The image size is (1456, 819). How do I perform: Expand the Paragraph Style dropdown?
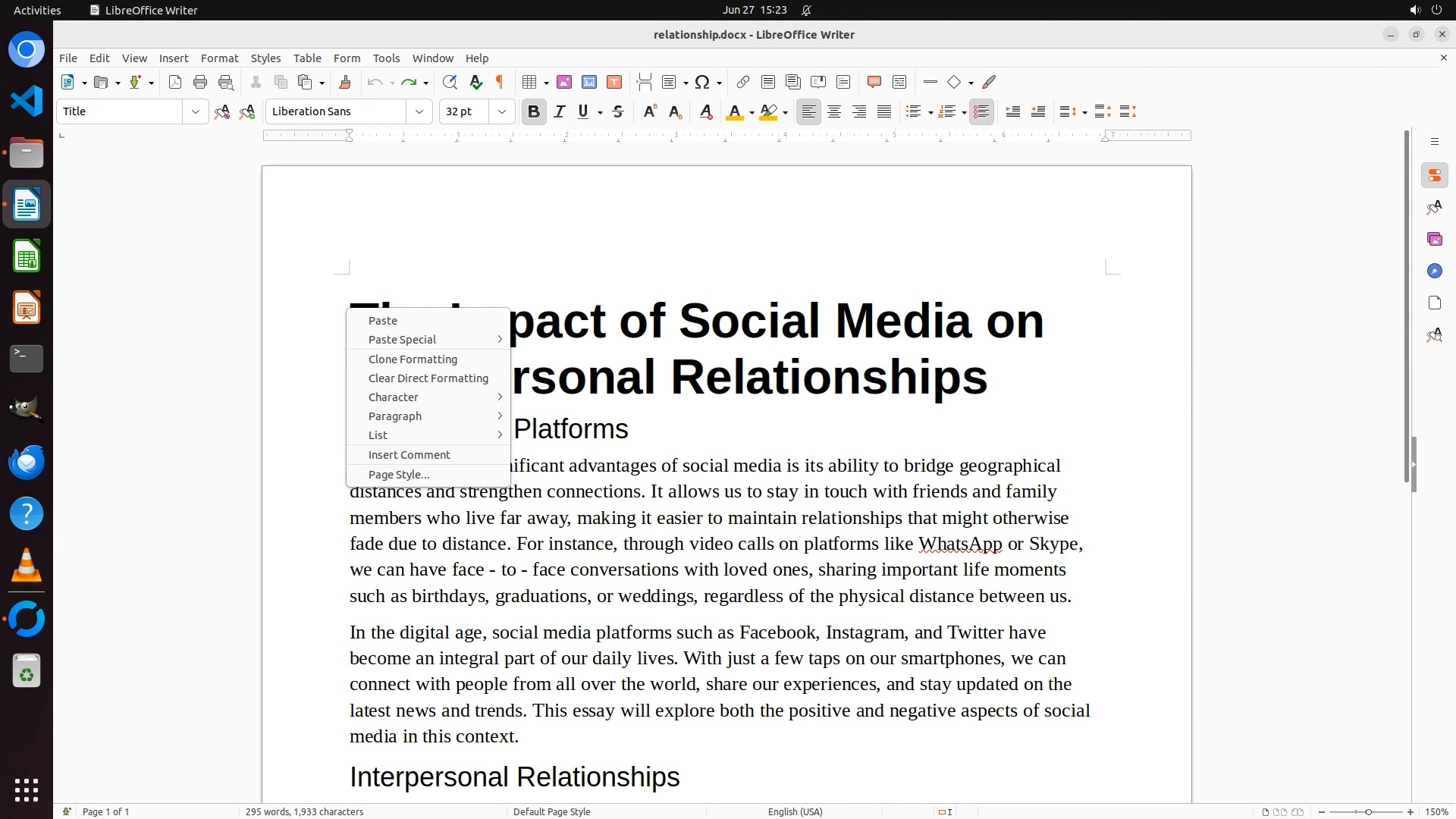(x=196, y=112)
